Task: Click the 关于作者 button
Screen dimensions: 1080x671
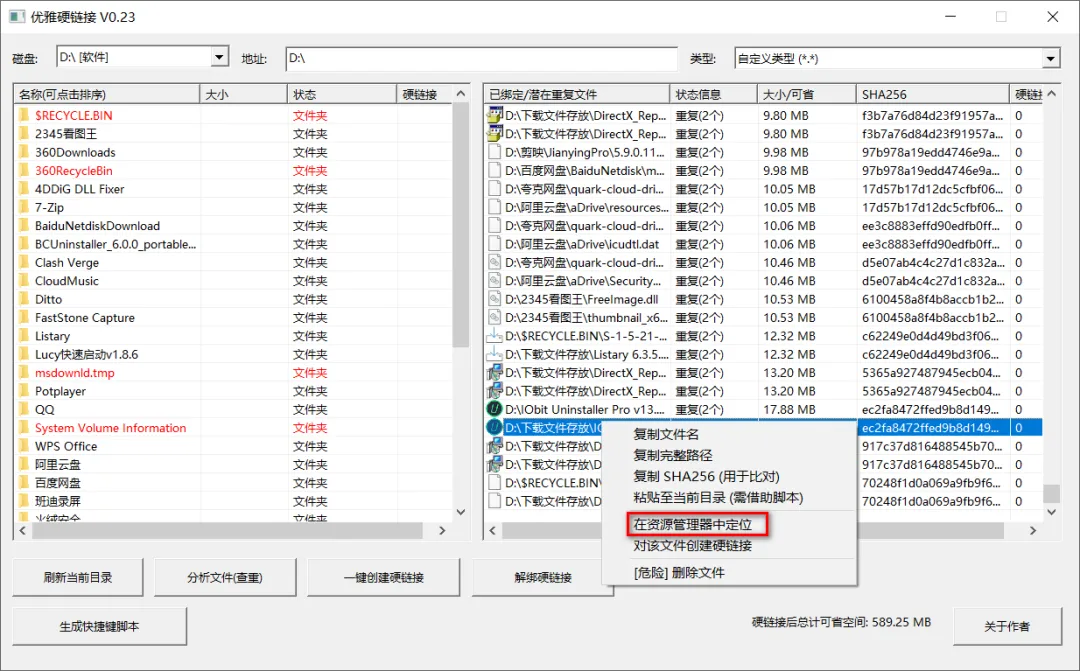Action: click(x=1007, y=626)
